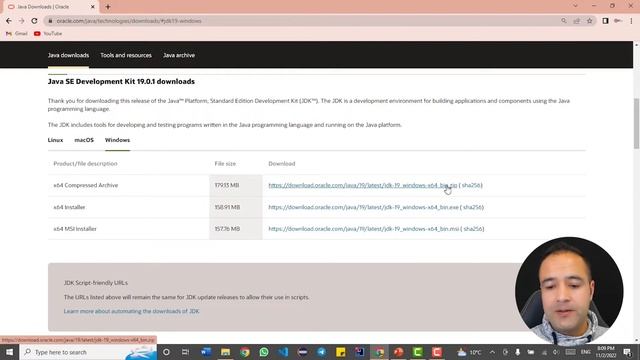
Task: Open sha256 for the MSI installer
Action: point(473,229)
